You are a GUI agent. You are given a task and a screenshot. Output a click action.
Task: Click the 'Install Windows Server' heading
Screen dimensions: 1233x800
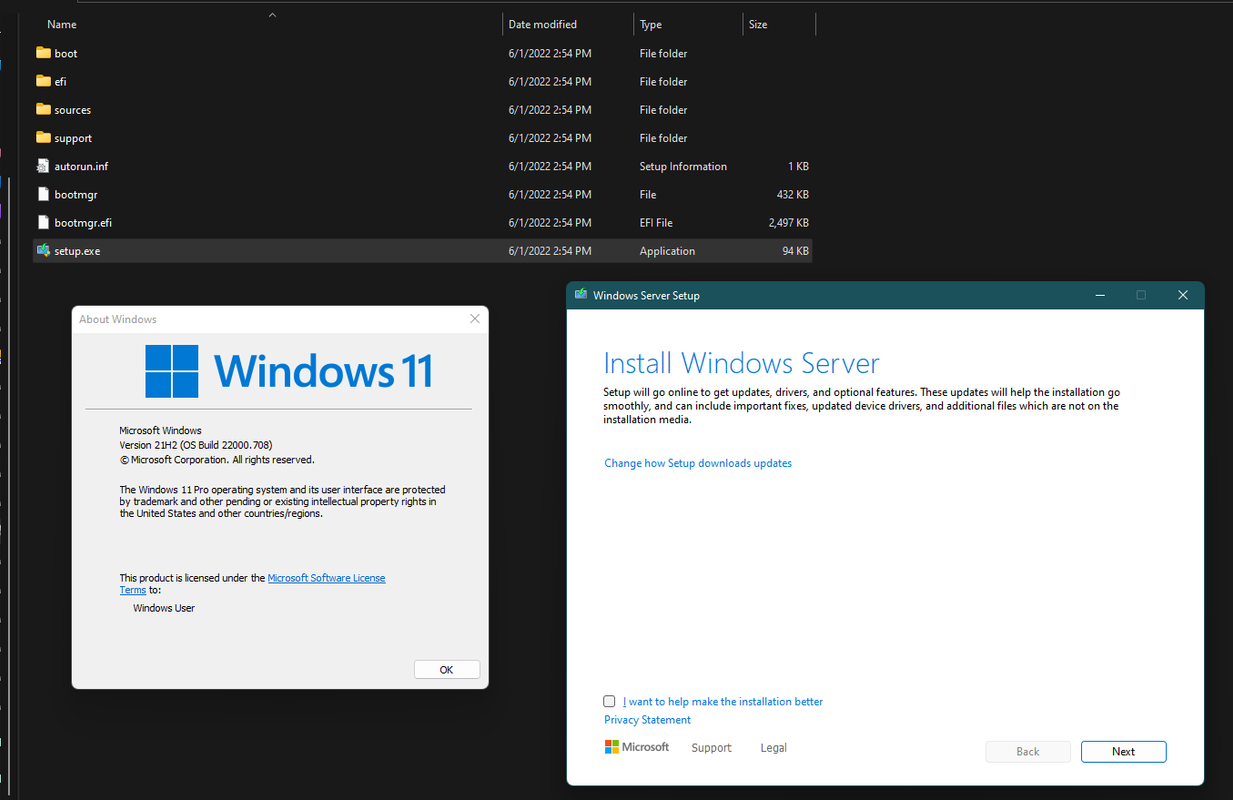[x=741, y=362]
